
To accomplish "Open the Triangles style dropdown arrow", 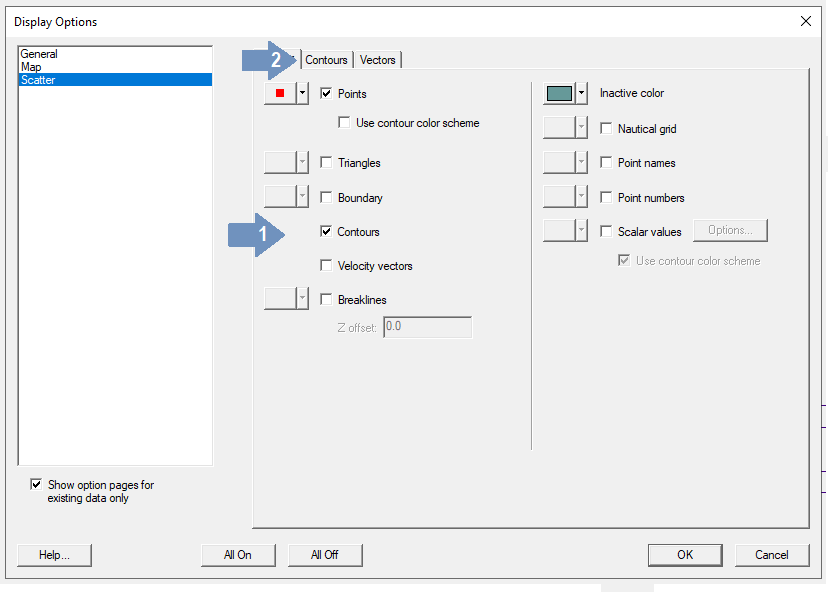I will pyautogui.click(x=302, y=162).
